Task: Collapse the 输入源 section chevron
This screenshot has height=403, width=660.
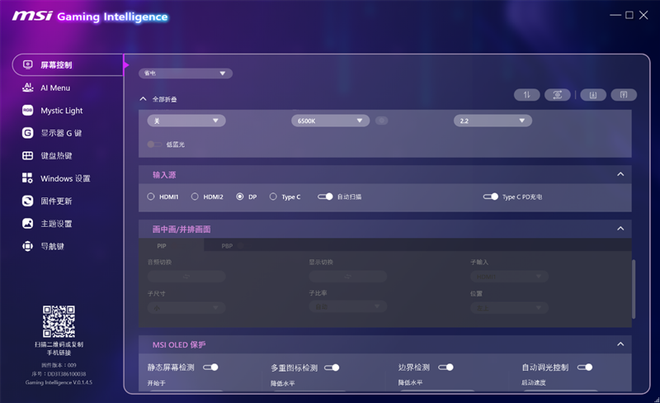Action: coord(620,174)
